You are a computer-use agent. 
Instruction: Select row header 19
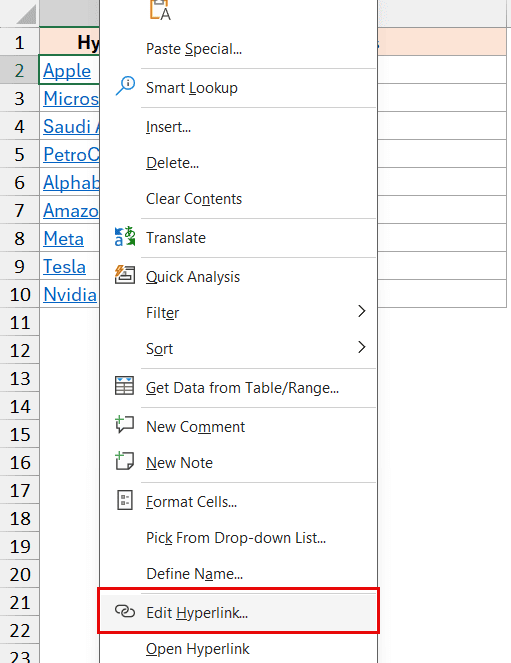pos(19,546)
